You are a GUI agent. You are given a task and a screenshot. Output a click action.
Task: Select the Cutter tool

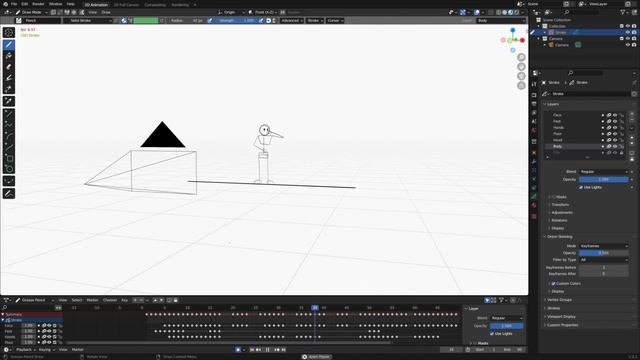[x=9, y=89]
